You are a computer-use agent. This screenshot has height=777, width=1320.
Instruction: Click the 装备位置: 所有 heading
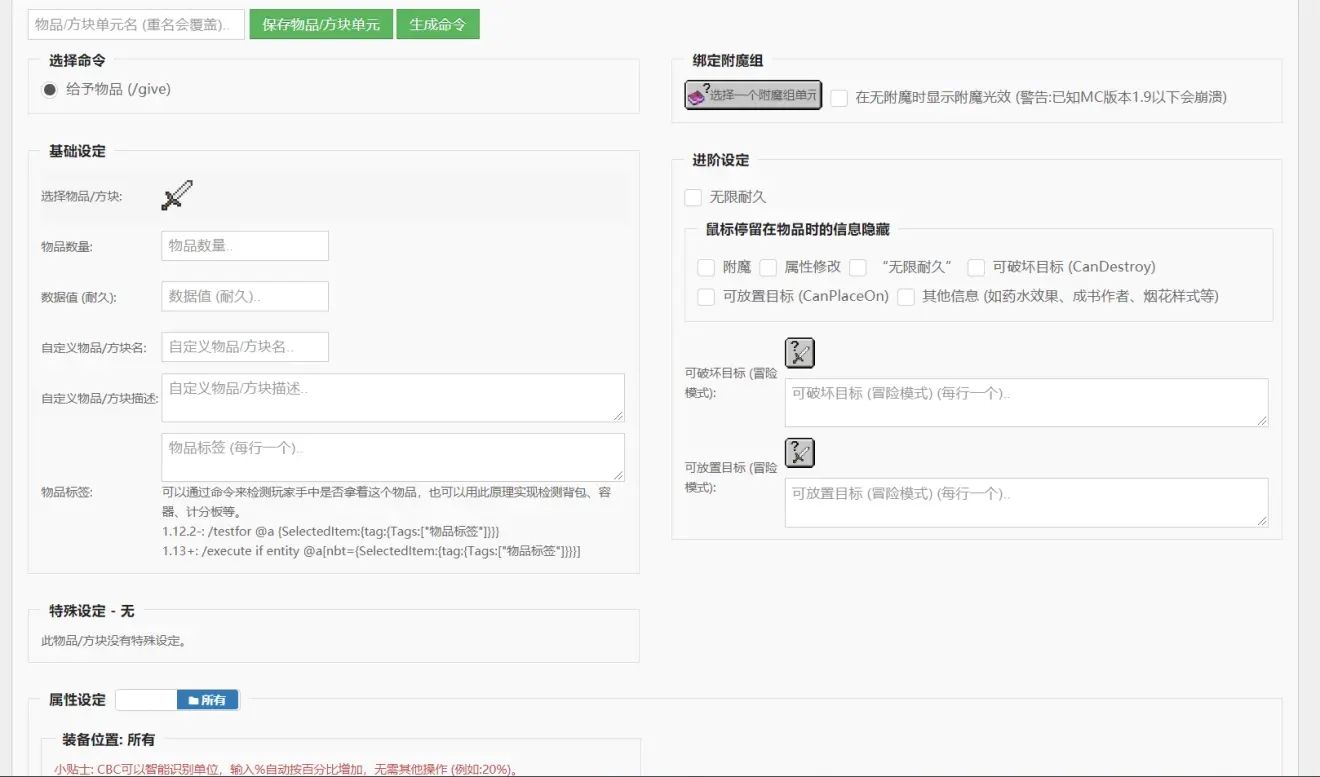(108, 740)
